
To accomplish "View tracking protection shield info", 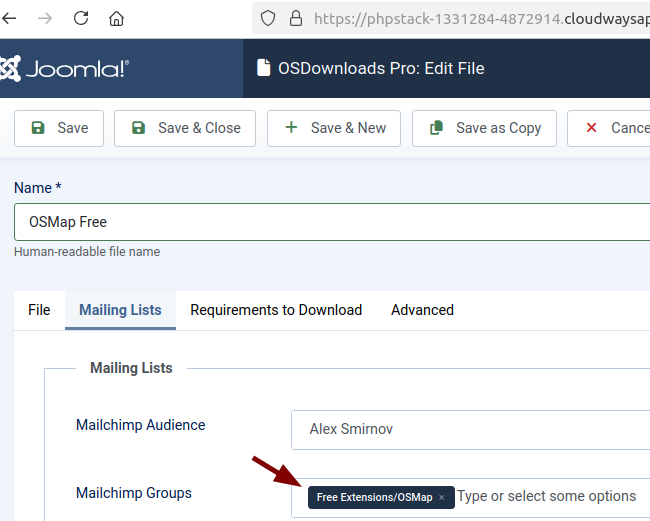I will coord(268,18).
